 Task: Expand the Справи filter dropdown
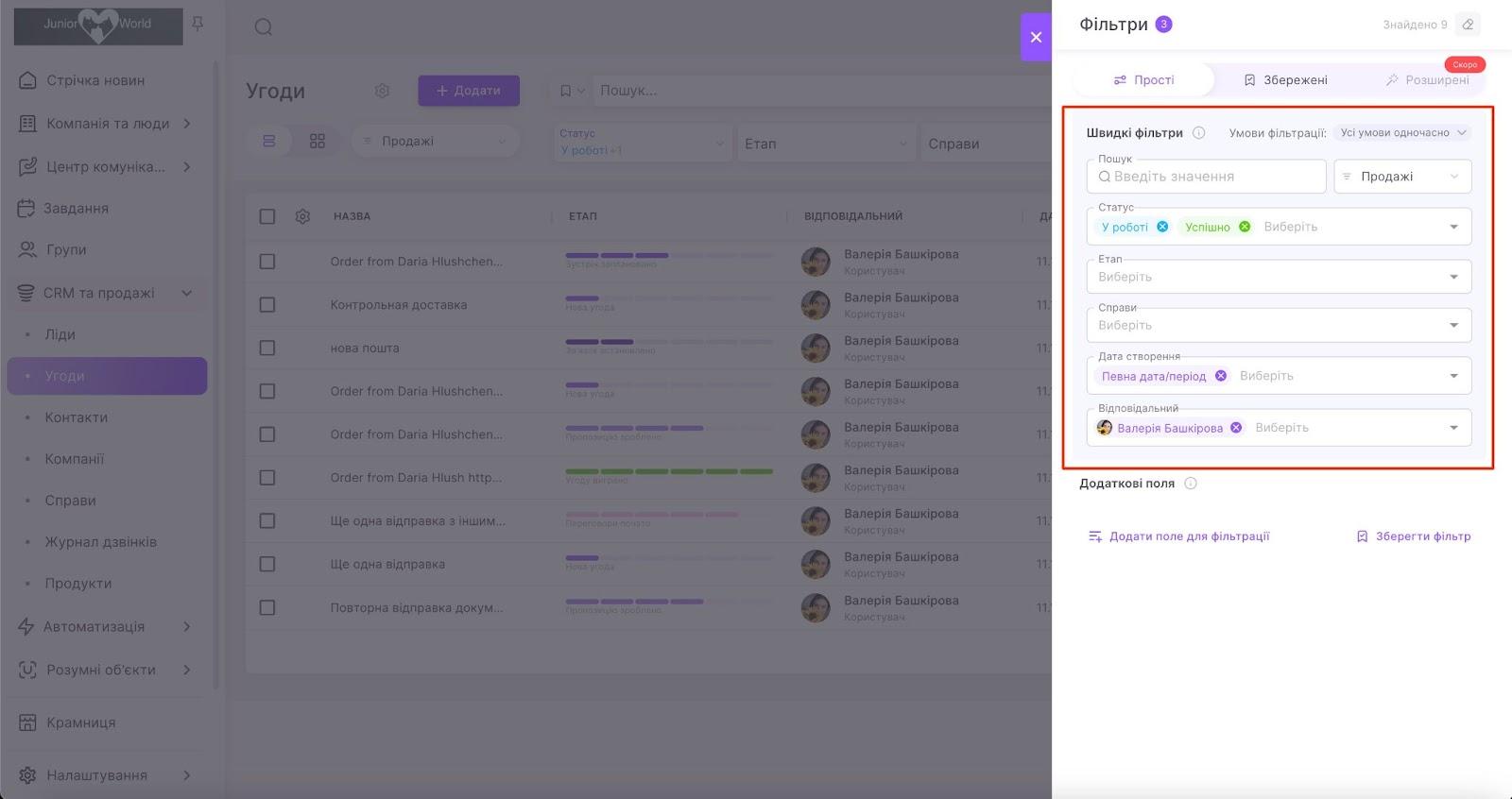click(x=1452, y=325)
